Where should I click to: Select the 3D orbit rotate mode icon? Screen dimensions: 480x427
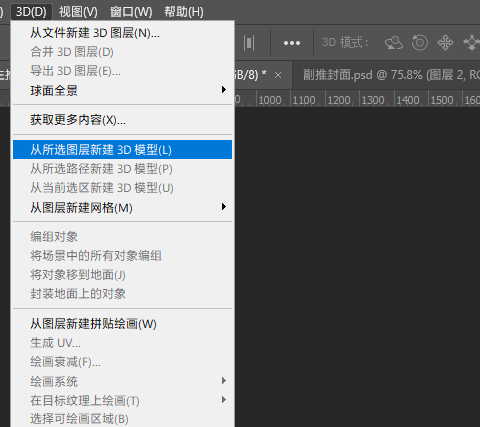pos(394,43)
